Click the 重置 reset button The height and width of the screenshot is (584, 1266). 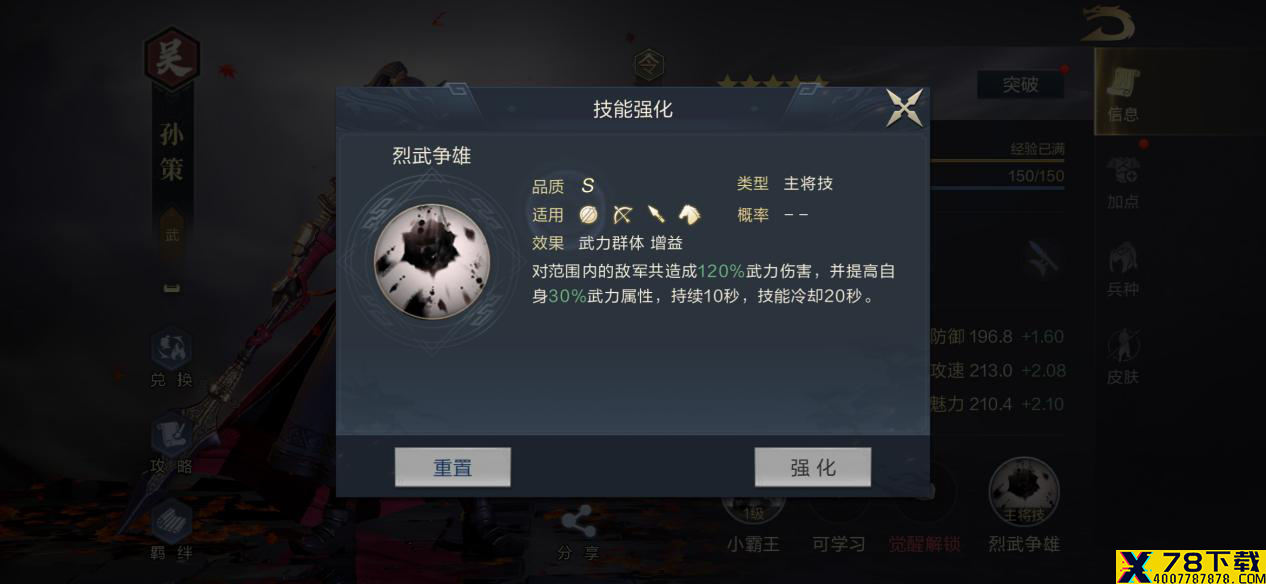[x=452, y=467]
